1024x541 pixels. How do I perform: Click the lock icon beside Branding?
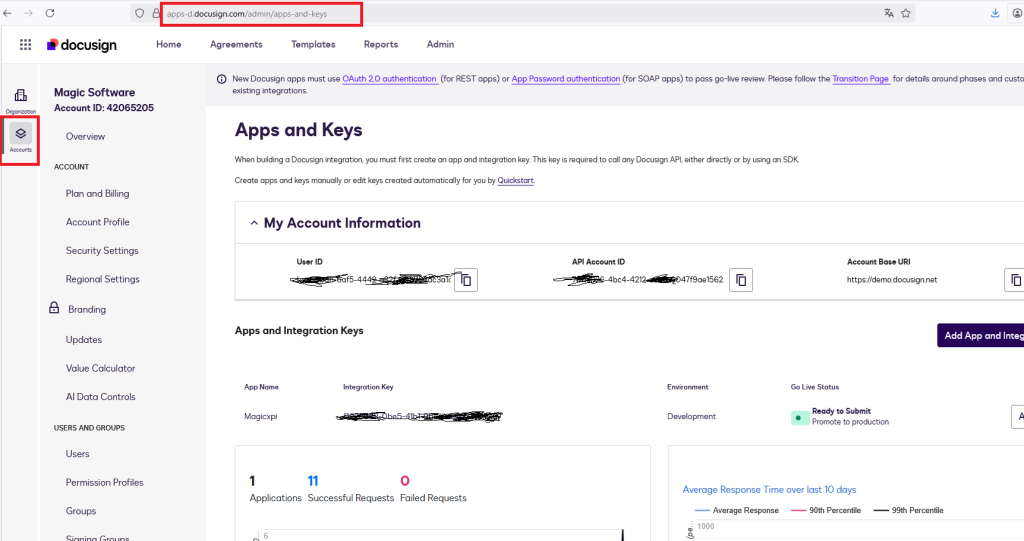[x=54, y=308]
